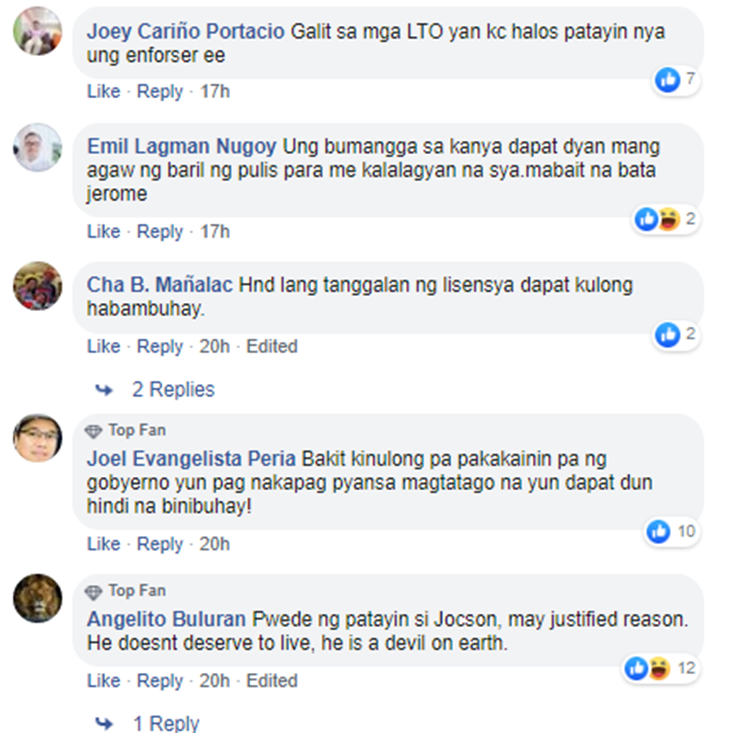
Task: View the 10 likes on Joel Evangelista Peria's comment
Action: click(x=672, y=532)
